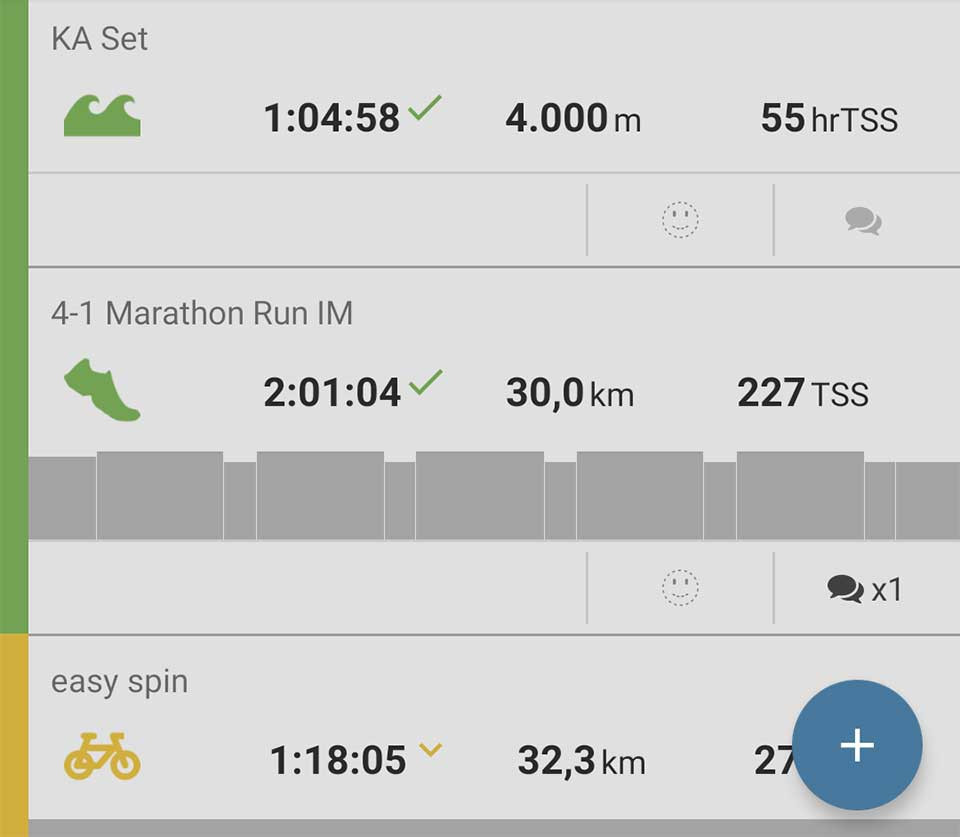Open smiley feedback for KA Set workout
The height and width of the screenshot is (837, 960).
pos(680,220)
